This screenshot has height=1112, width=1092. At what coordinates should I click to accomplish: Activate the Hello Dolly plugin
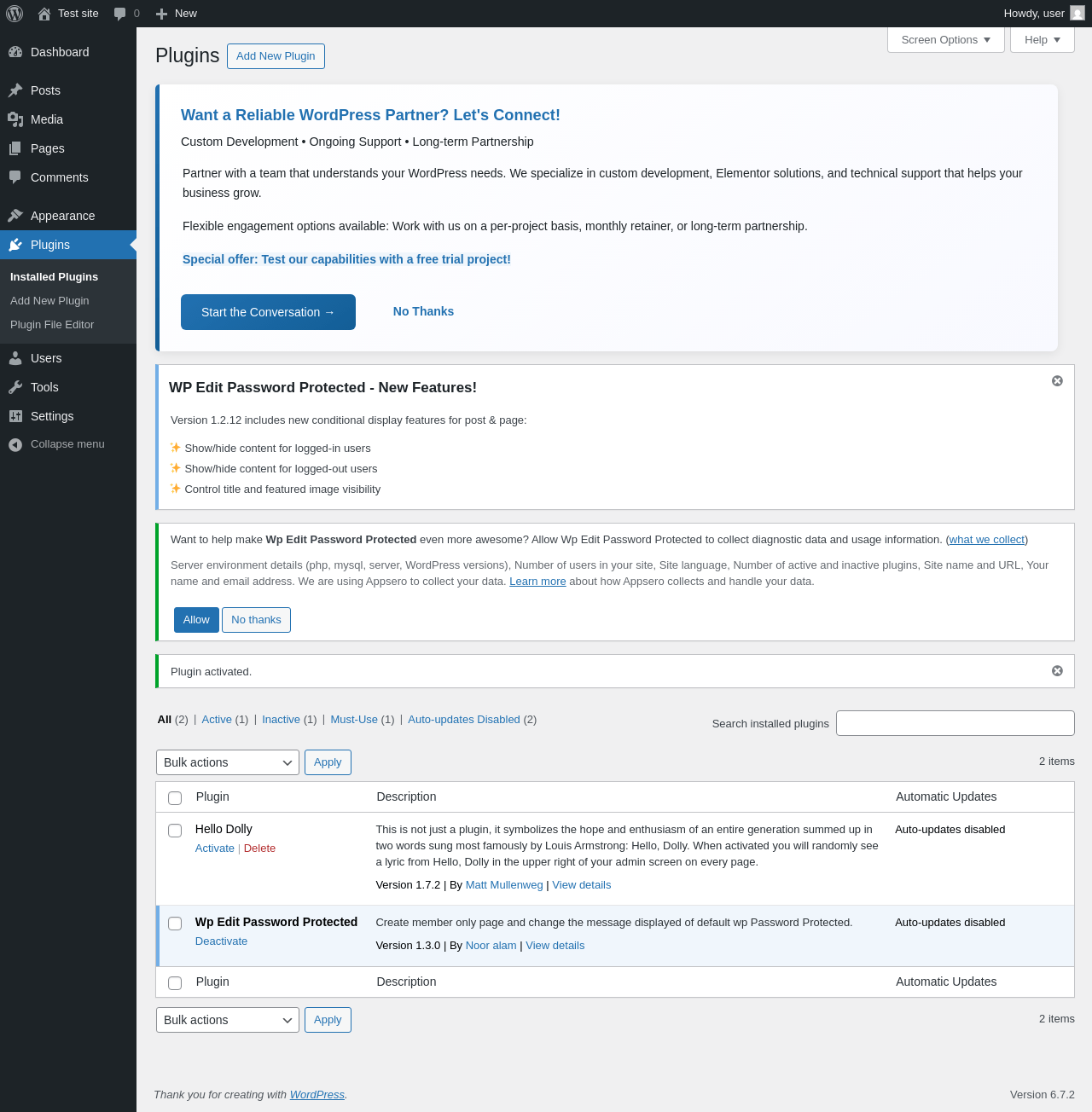(x=215, y=848)
